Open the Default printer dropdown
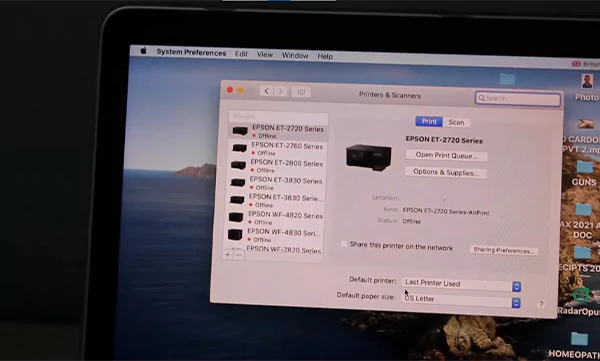Image resolution: width=600 pixels, height=361 pixels. [461, 284]
